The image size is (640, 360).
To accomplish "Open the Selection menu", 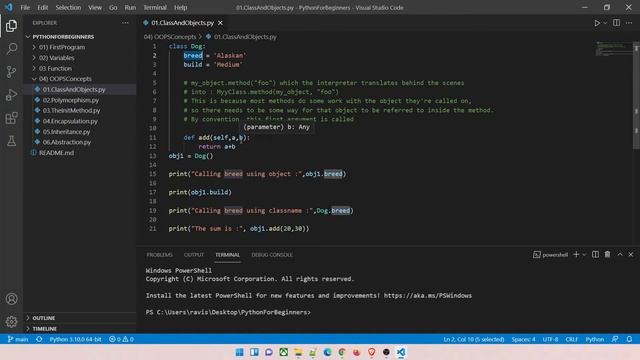I will point(68,7).
